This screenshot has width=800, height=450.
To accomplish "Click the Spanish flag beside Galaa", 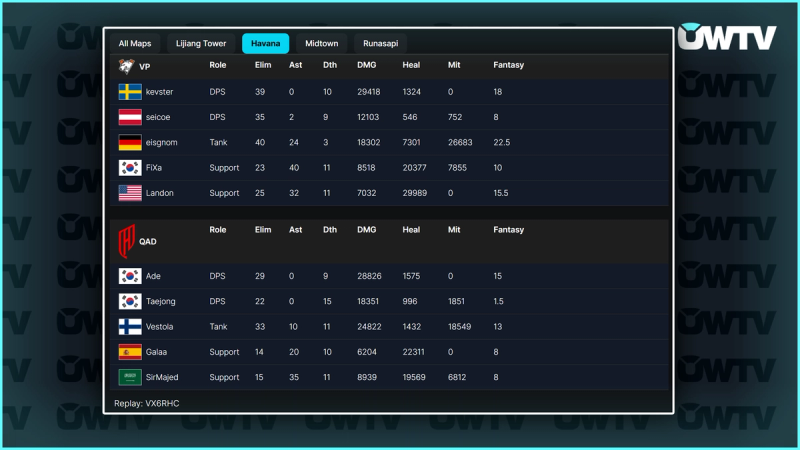I will pos(130,352).
